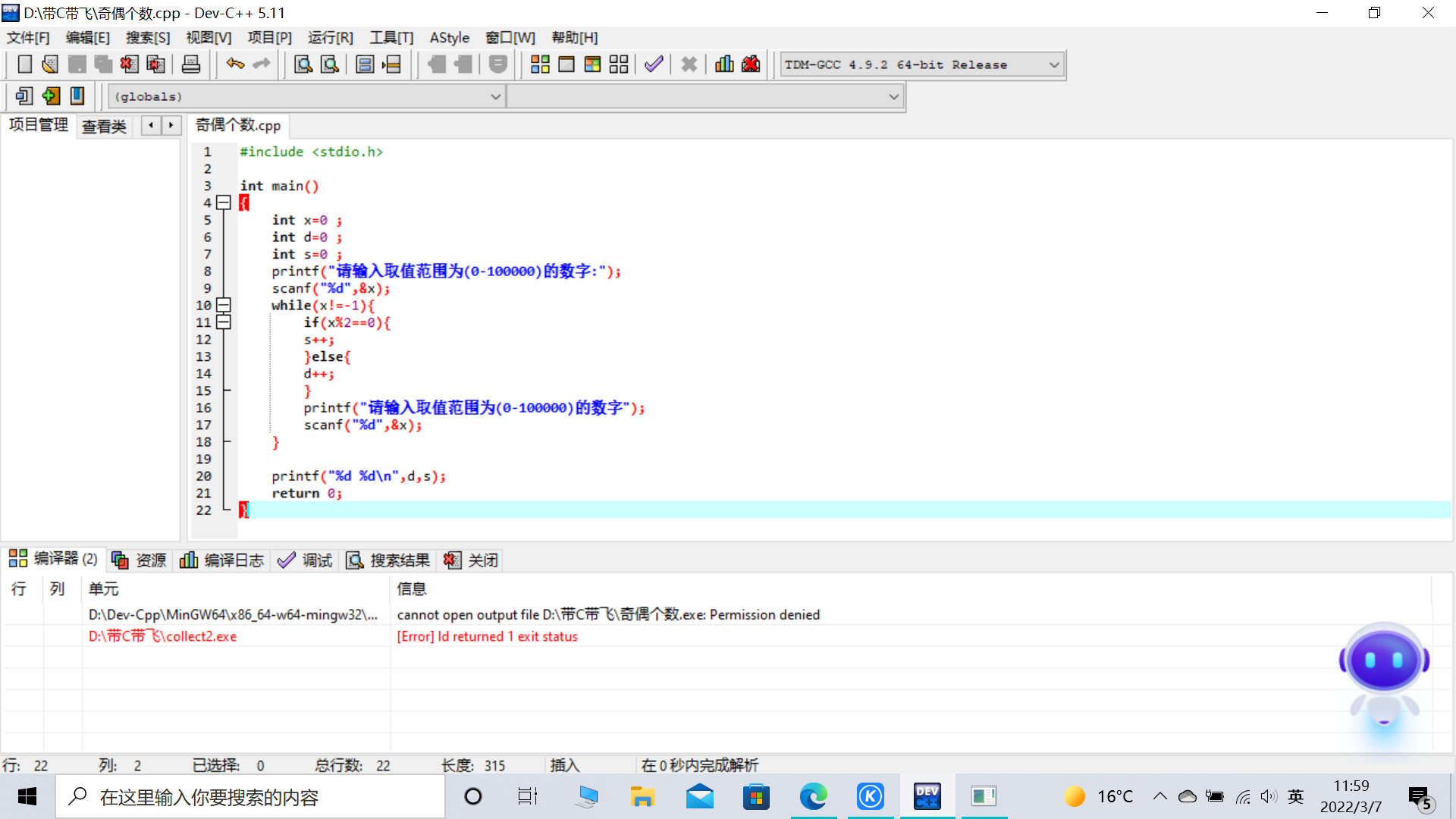Open the 帮助[H] menu
The width and height of the screenshot is (1456, 819).
(574, 38)
